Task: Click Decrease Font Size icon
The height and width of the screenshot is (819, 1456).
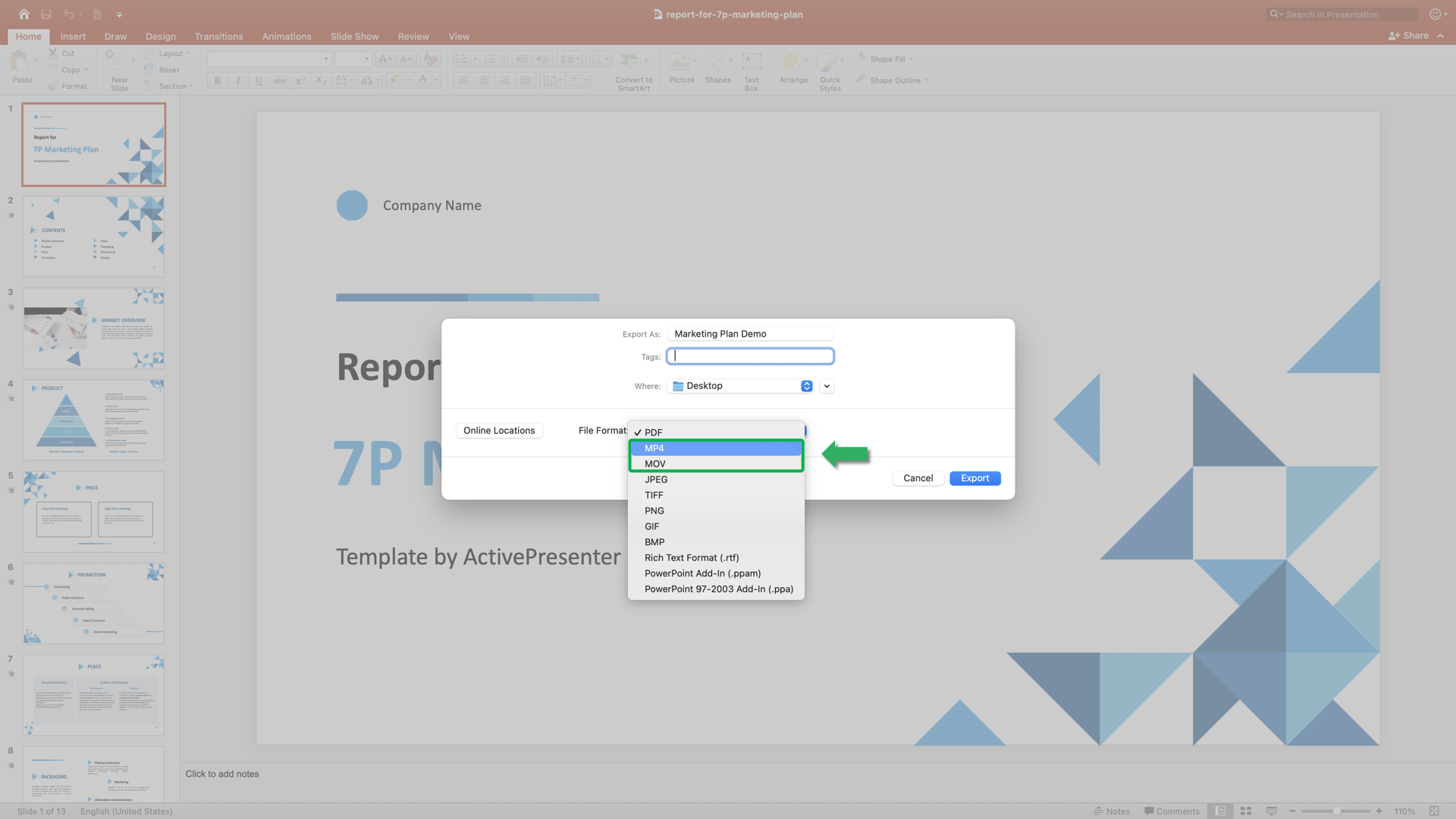Action: 406,59
